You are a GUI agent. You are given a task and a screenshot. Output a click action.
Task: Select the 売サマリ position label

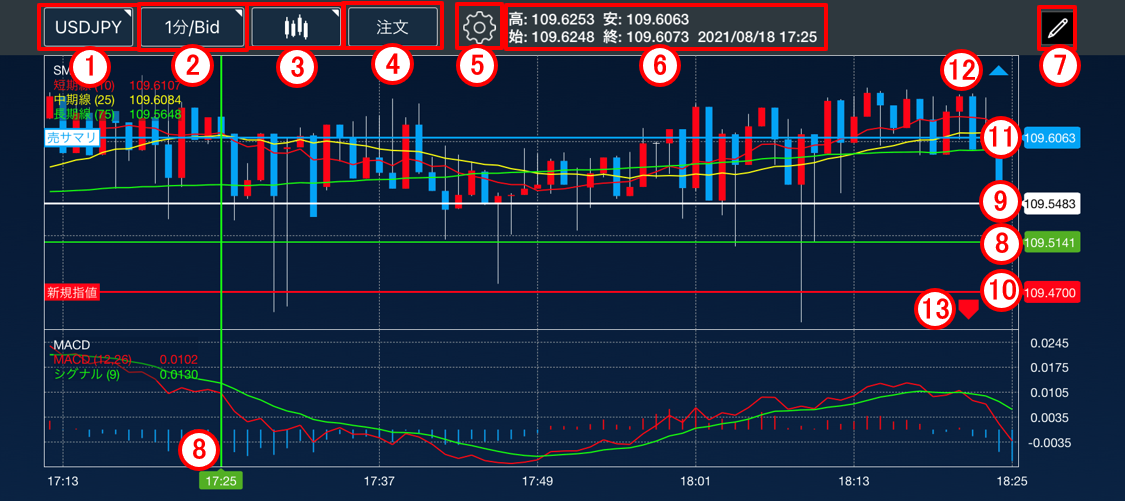pos(72,138)
